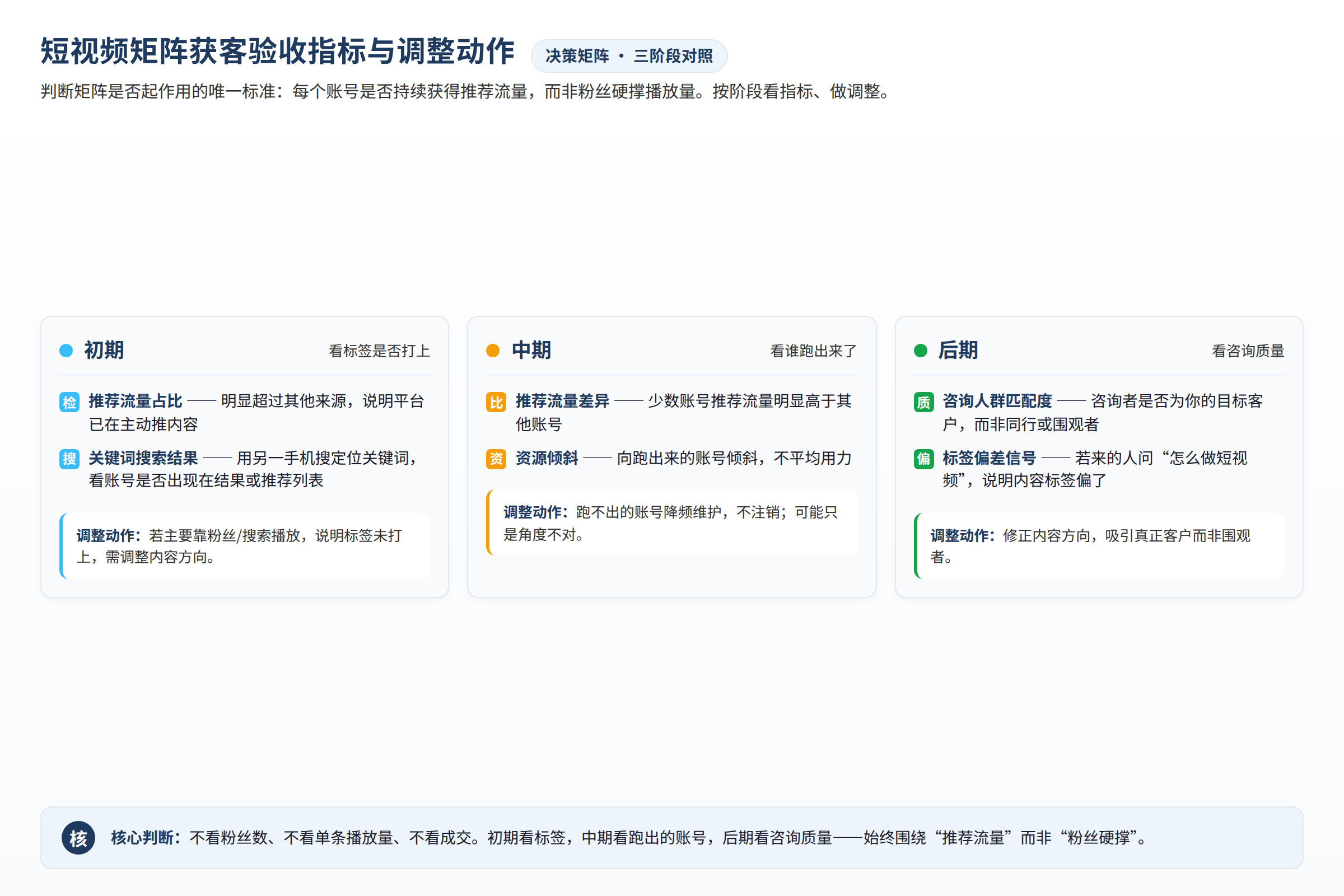The height and width of the screenshot is (896, 1344).
Task: Click text 已在主动推内容 in 初期 card
Action: [143, 424]
